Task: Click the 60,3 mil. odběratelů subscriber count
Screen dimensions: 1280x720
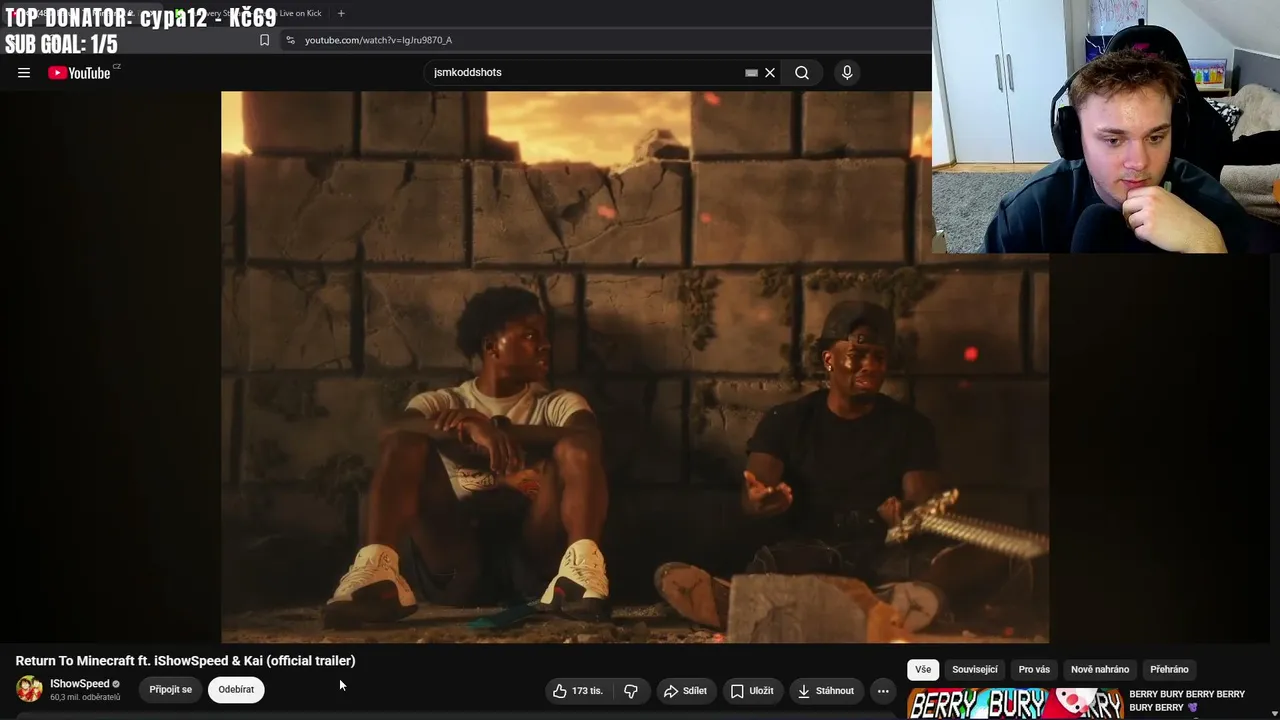Action: click(85, 697)
